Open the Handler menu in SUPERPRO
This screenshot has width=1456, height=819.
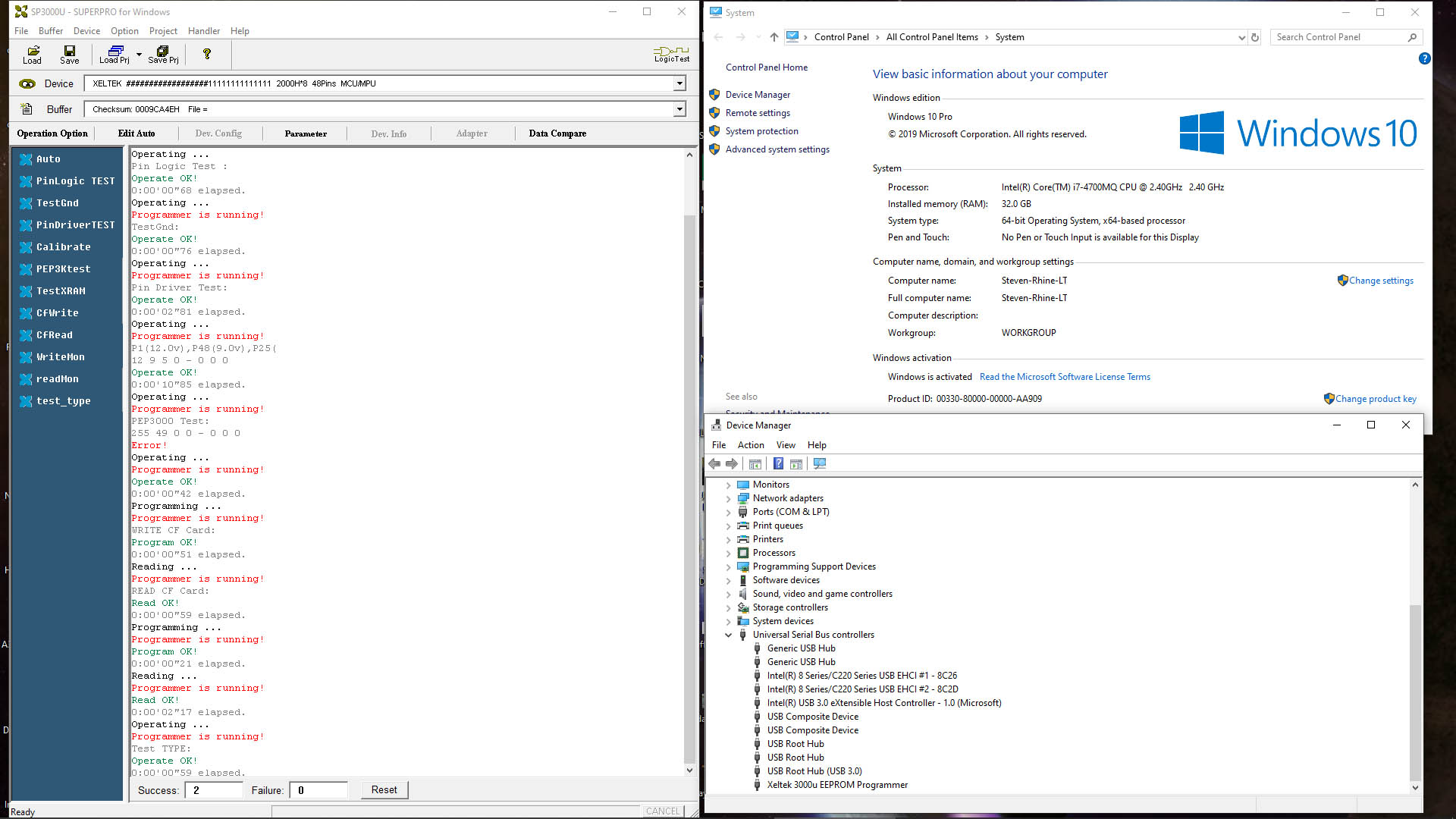point(204,31)
